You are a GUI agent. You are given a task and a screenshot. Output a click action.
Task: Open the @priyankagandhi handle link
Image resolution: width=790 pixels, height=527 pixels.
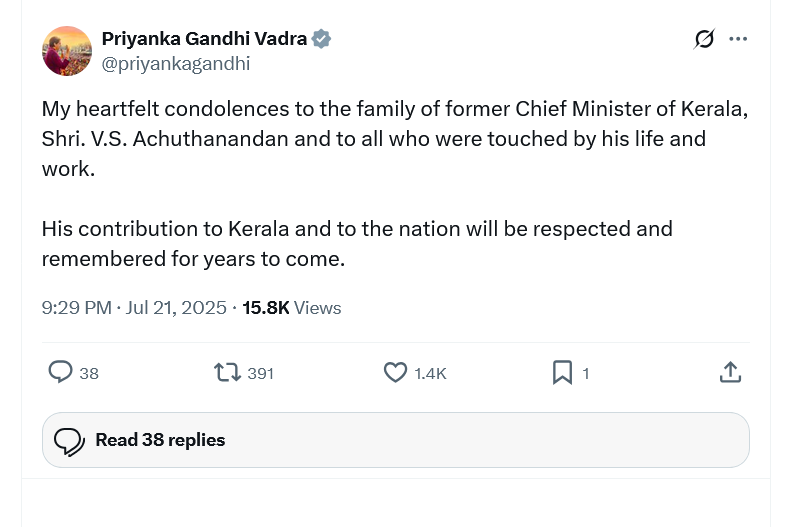176,63
